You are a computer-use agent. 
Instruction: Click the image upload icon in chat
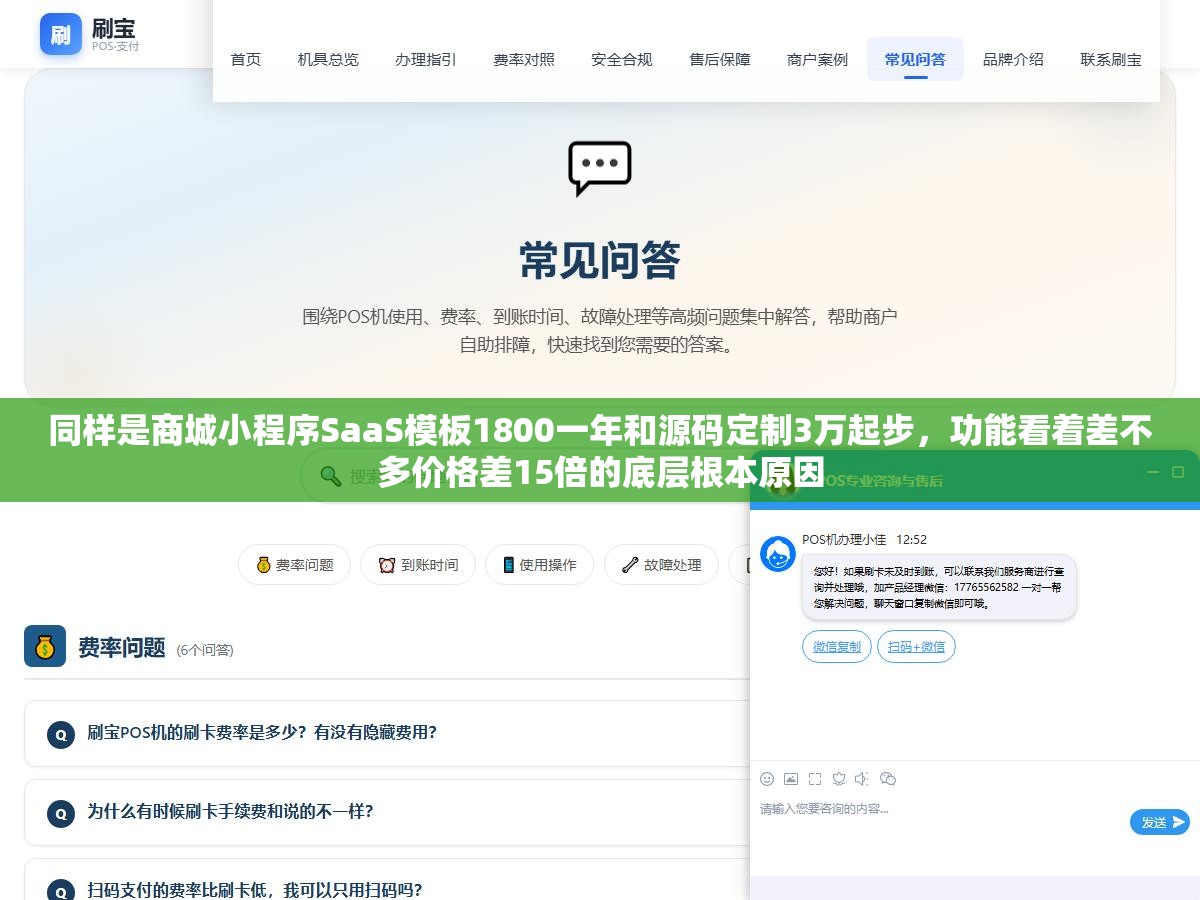point(791,779)
